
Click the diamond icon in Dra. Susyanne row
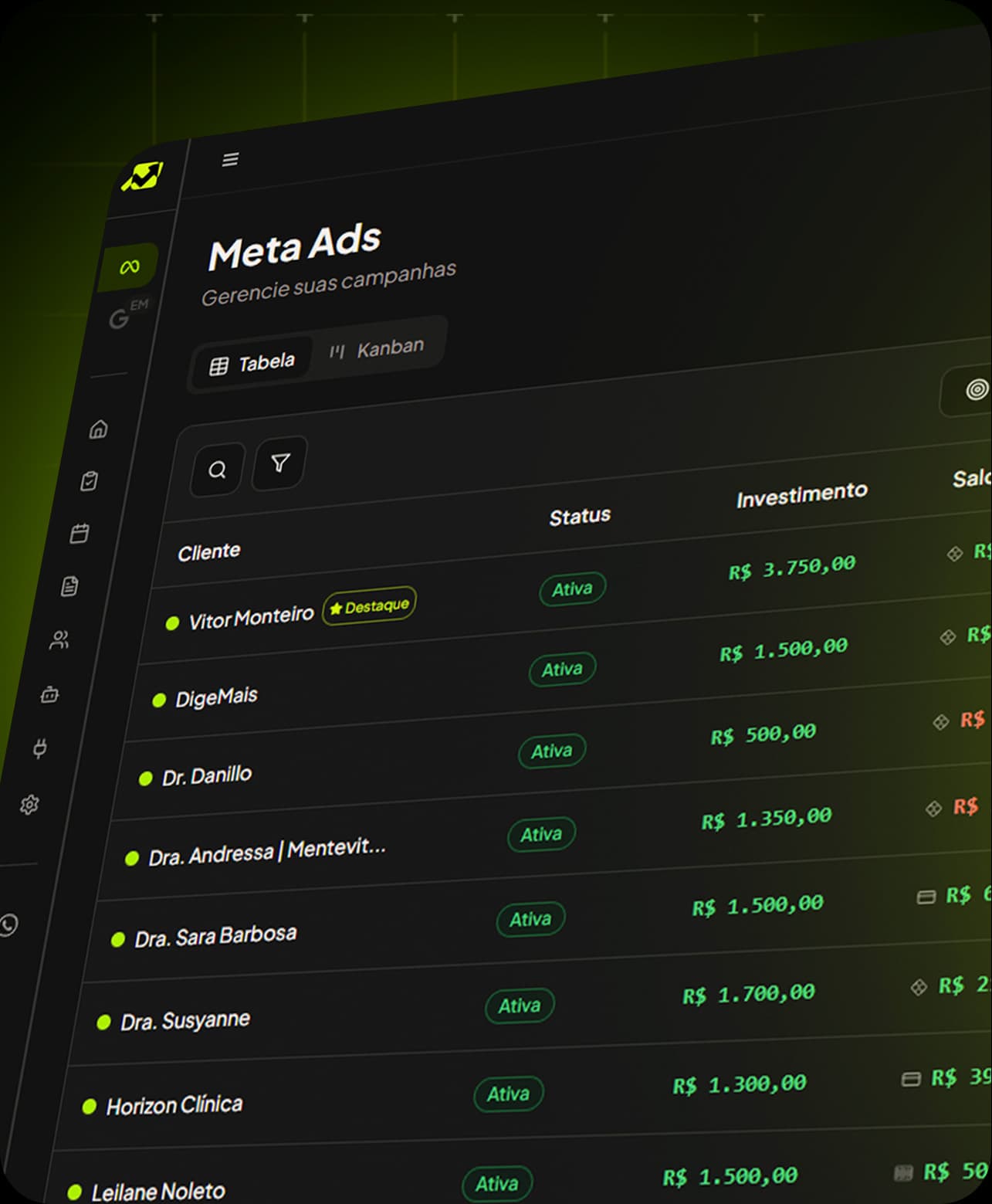(x=919, y=987)
